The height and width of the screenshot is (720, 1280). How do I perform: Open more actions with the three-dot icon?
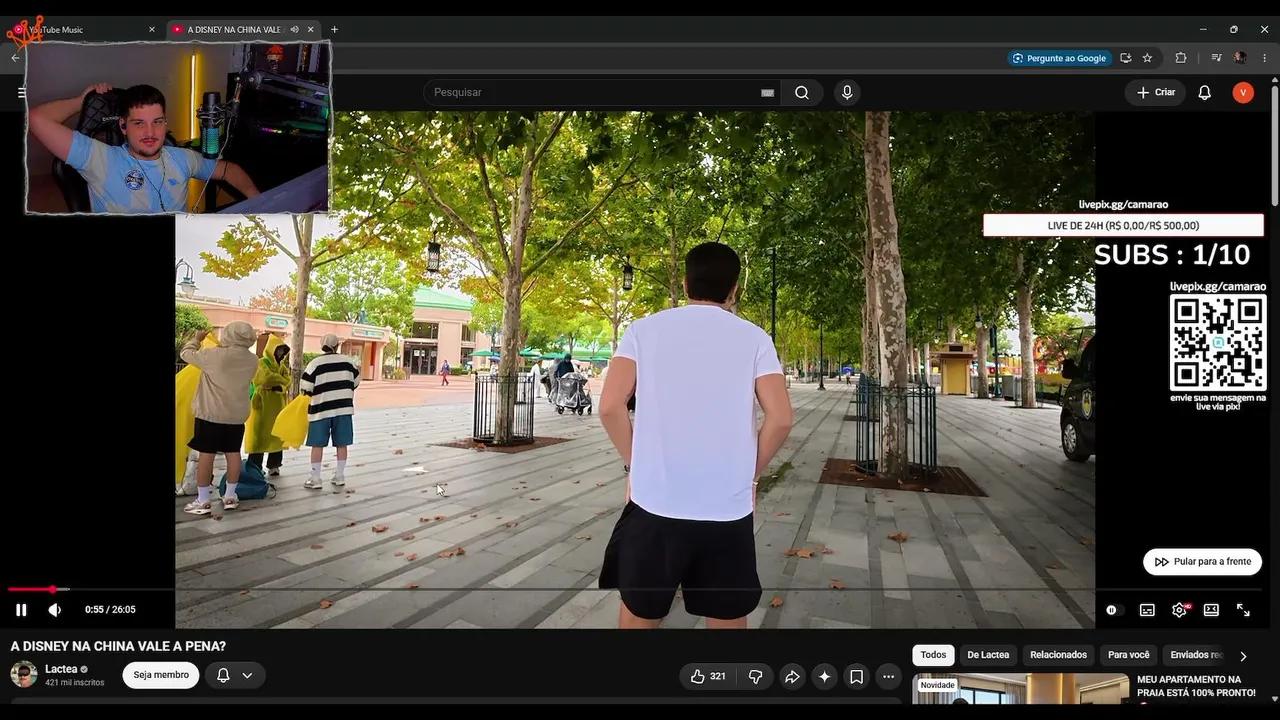click(x=888, y=677)
